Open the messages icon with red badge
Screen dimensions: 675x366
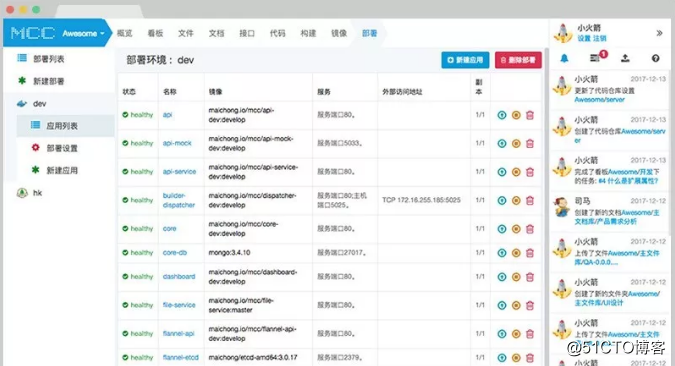point(597,57)
